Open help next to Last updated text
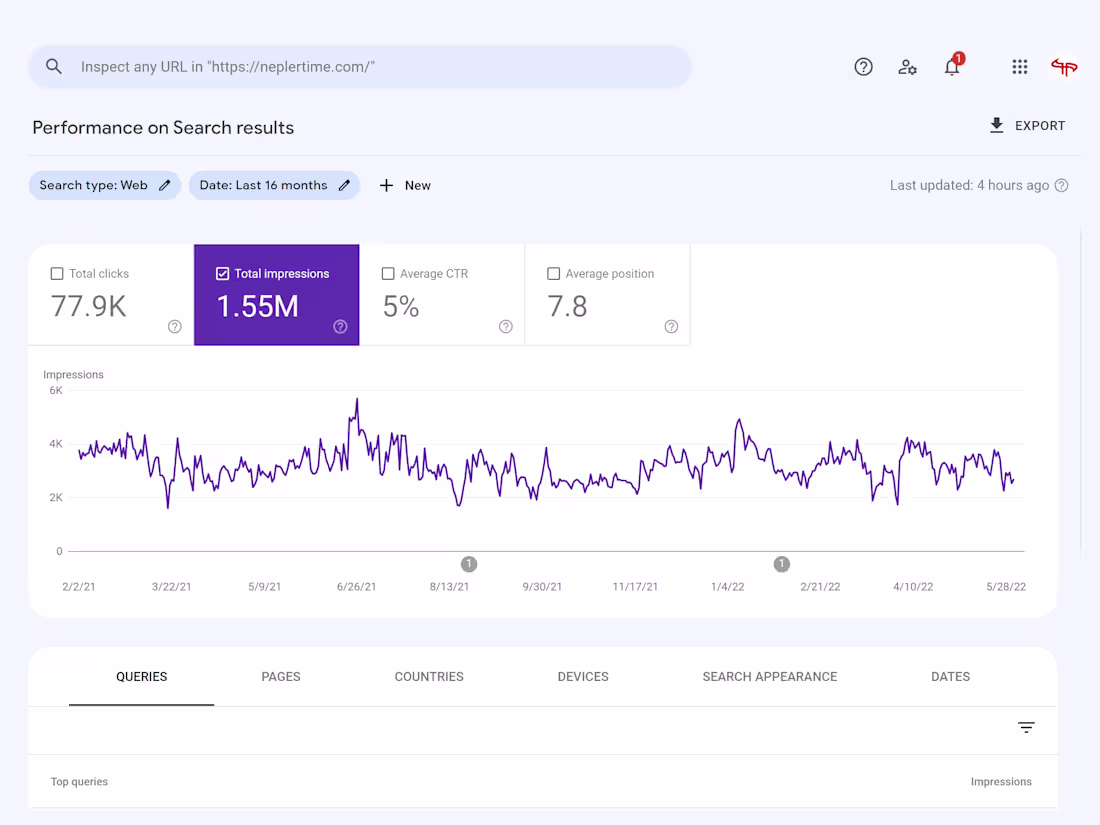 tap(1061, 185)
